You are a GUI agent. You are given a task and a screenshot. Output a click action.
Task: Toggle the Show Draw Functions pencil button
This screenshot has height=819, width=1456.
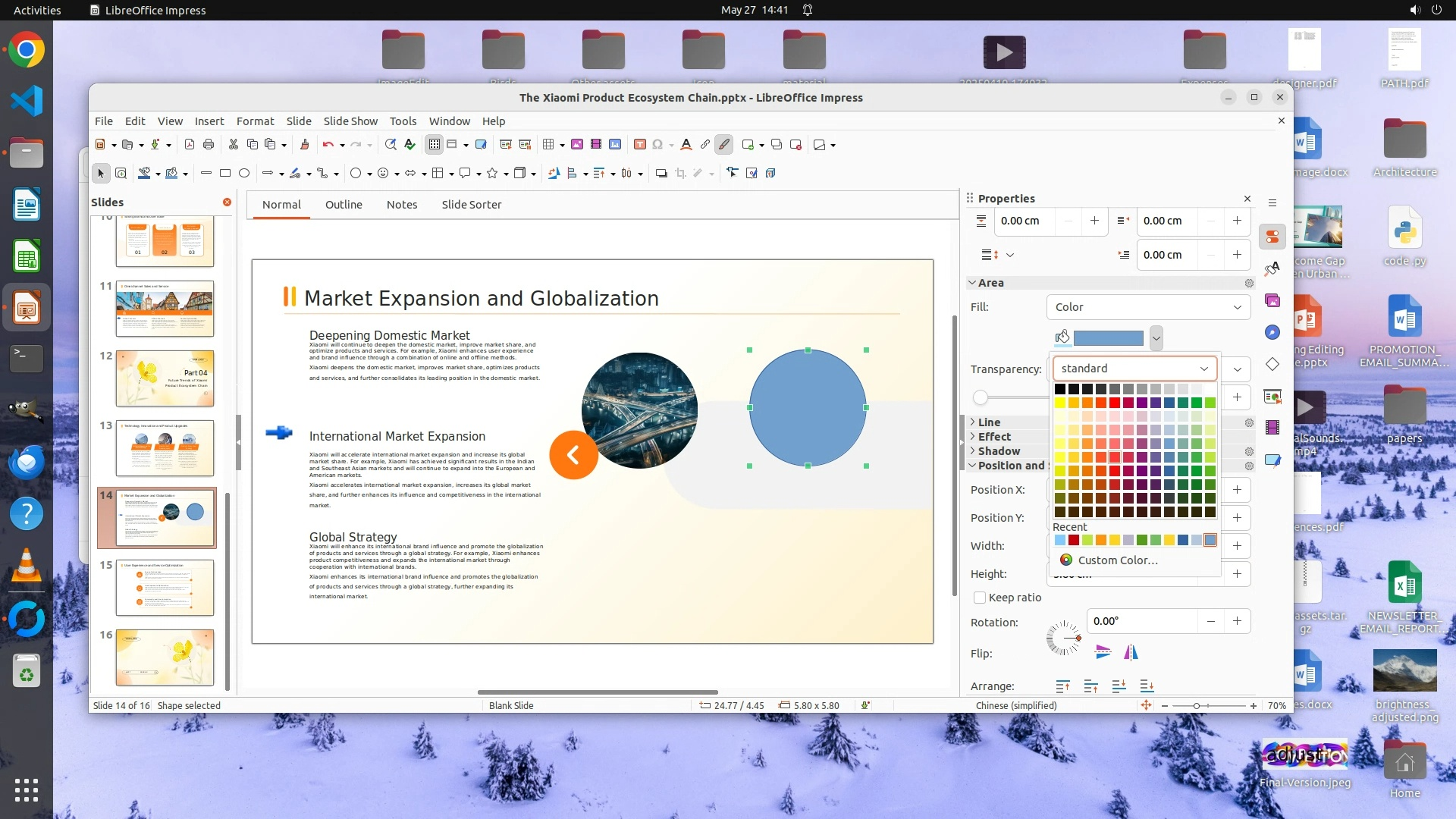[724, 144]
